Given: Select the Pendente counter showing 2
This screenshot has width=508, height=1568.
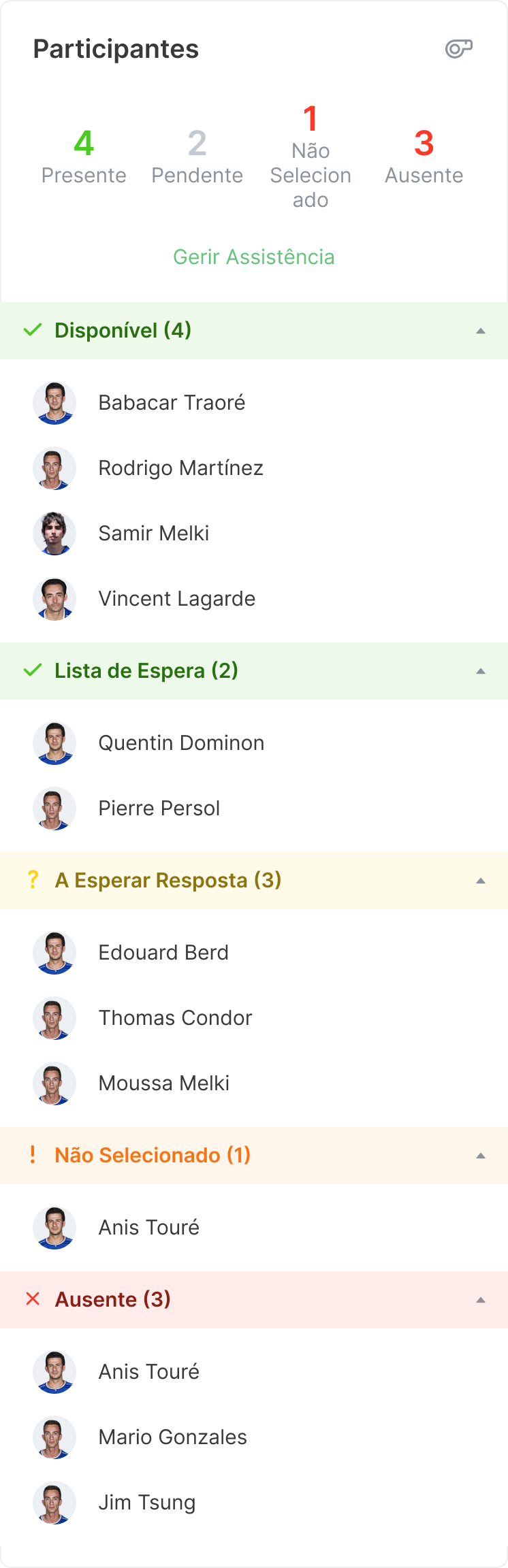Looking at the screenshot, I should tap(197, 157).
